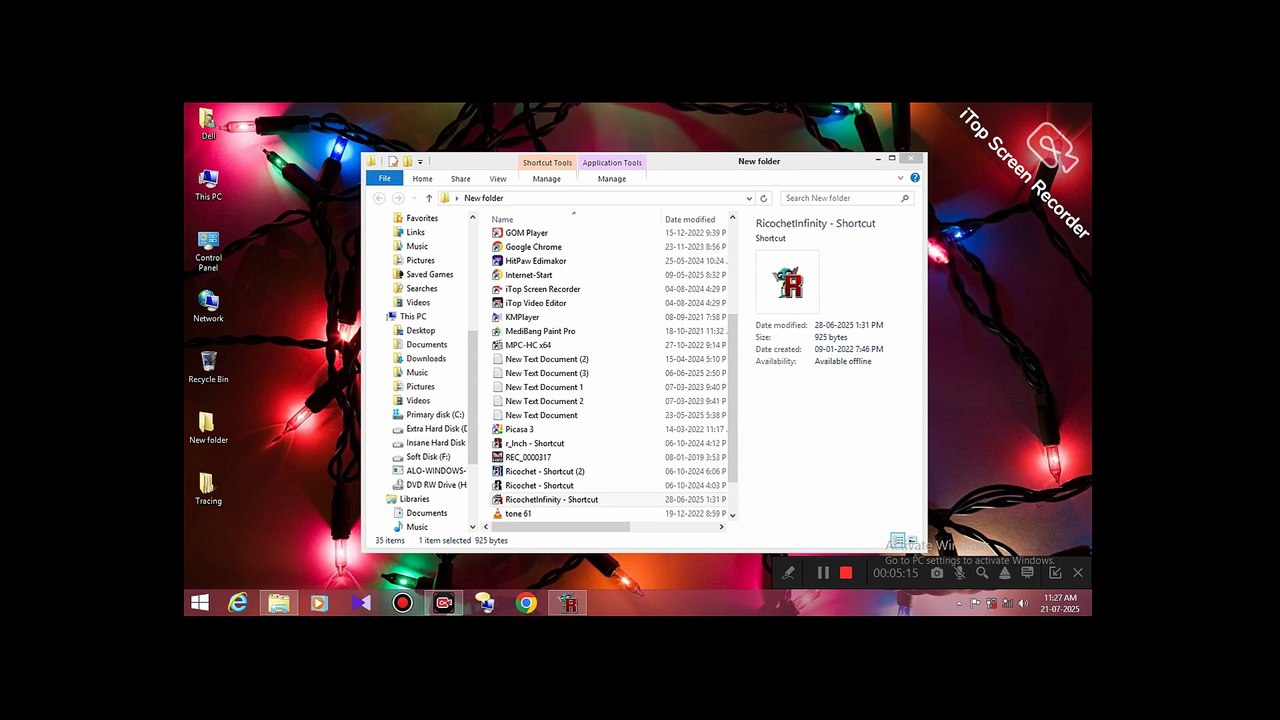This screenshot has width=1280, height=720.
Task: Open the GOM Player shortcut icon
Action: click(497, 233)
